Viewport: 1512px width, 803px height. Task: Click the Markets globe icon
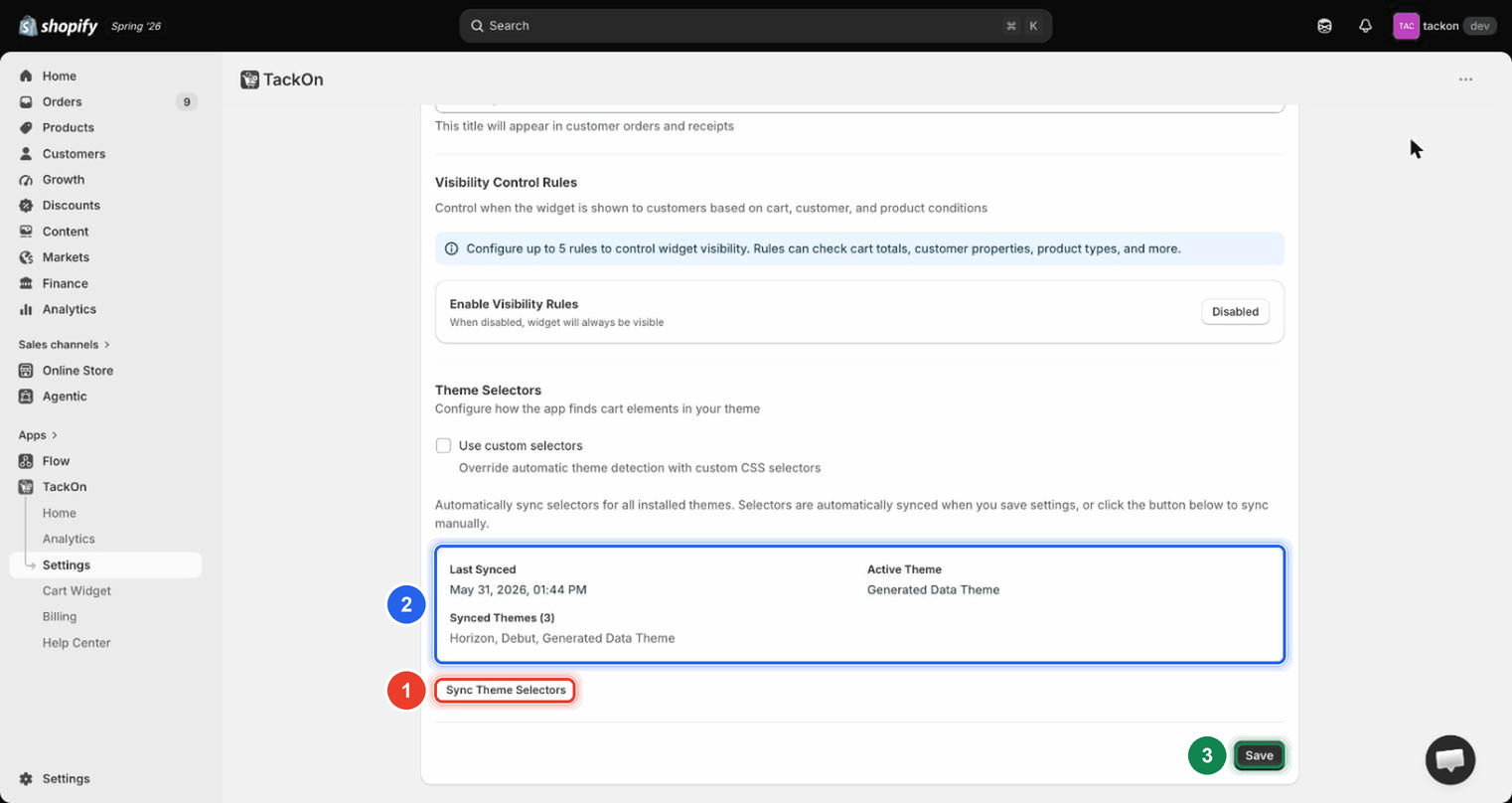26,257
